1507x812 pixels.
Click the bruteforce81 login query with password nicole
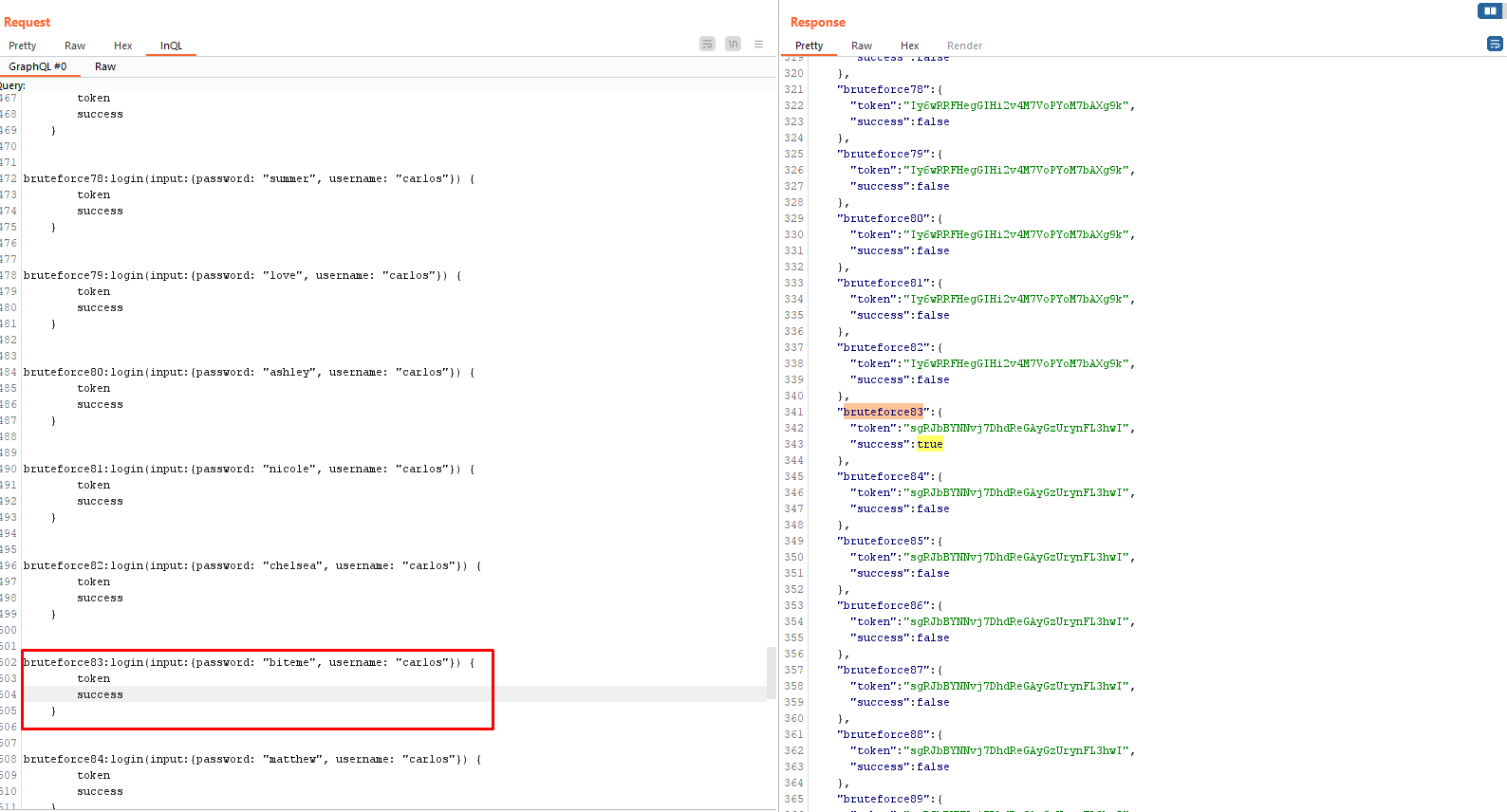250,469
